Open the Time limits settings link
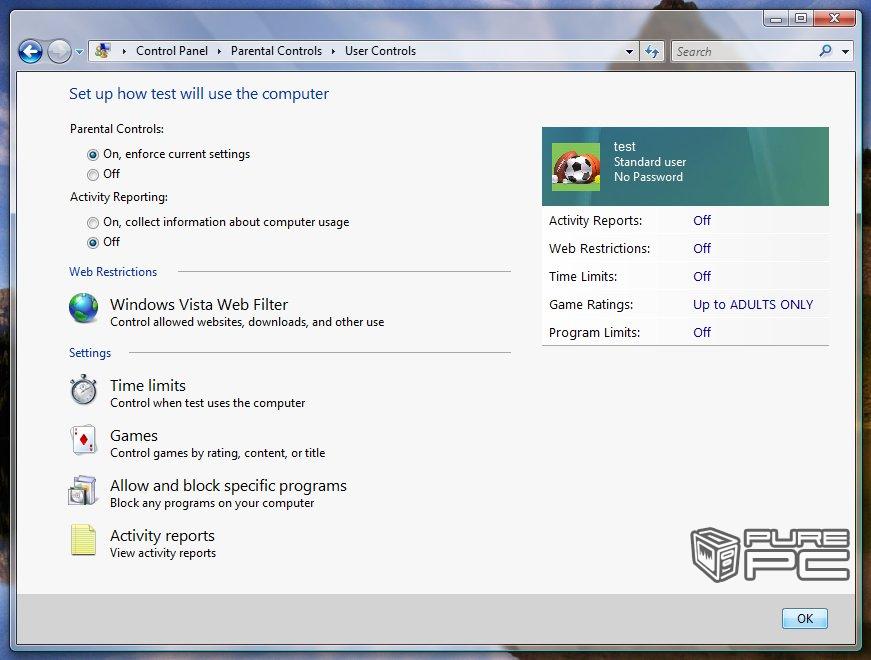This screenshot has height=660, width=871. tap(148, 386)
